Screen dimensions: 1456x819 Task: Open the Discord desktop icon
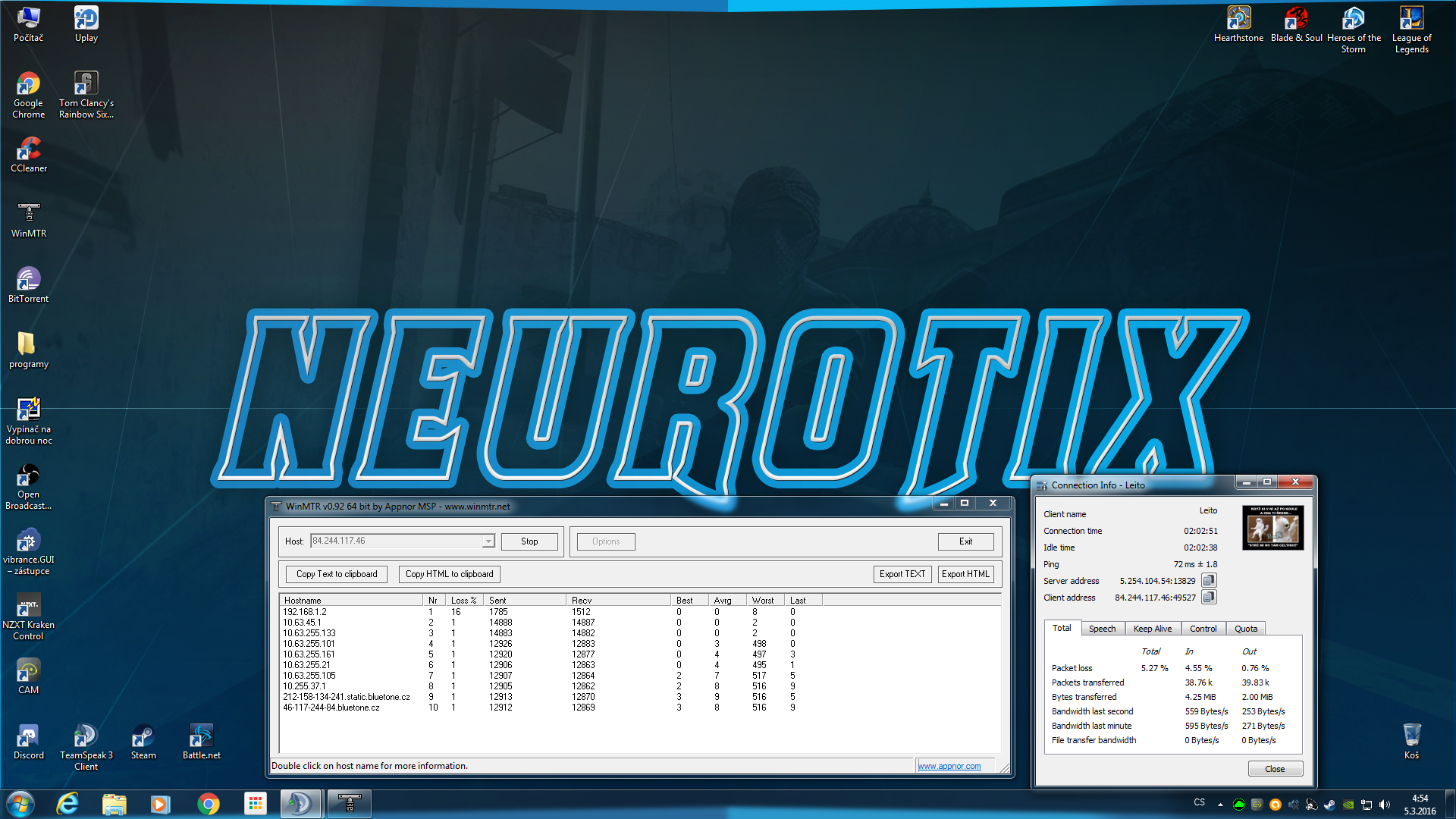(x=28, y=736)
